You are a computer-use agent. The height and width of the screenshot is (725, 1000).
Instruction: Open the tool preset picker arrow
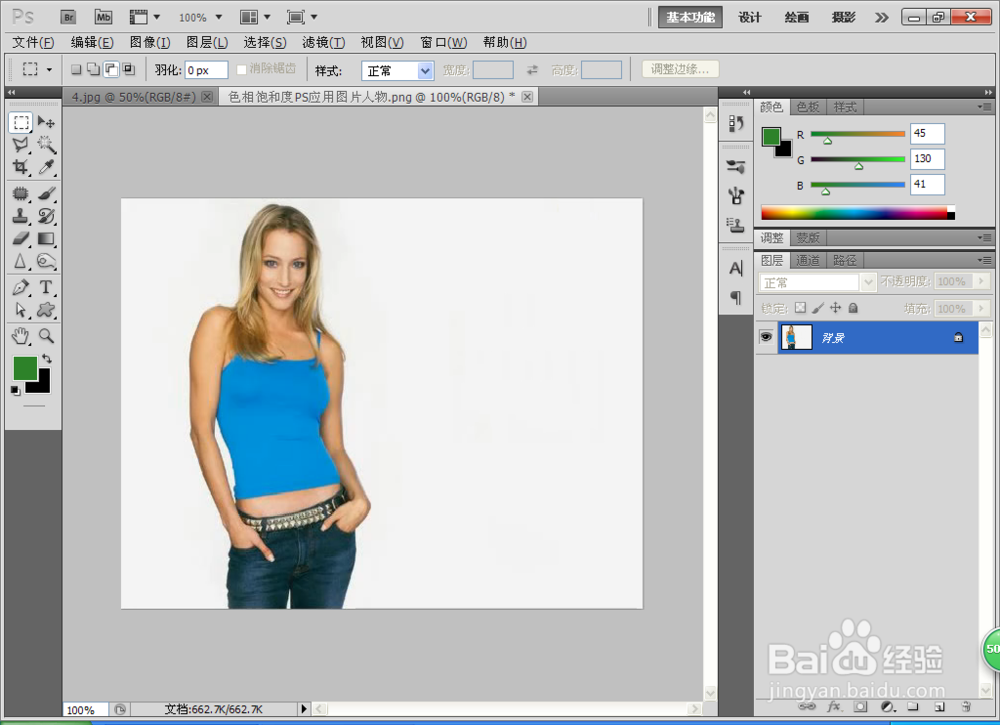click(49, 70)
